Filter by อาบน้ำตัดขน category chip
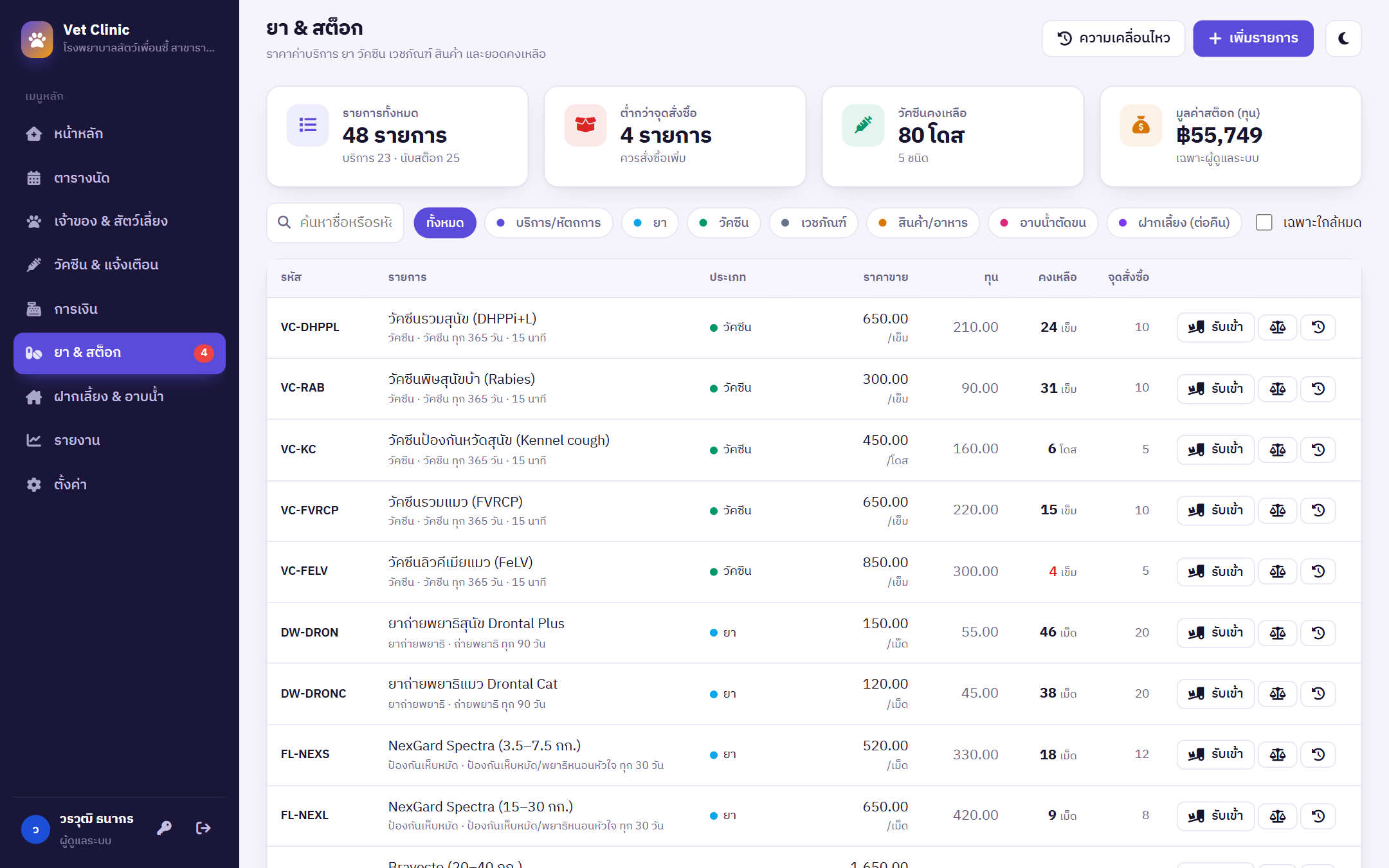1389x868 pixels. 1043,222
